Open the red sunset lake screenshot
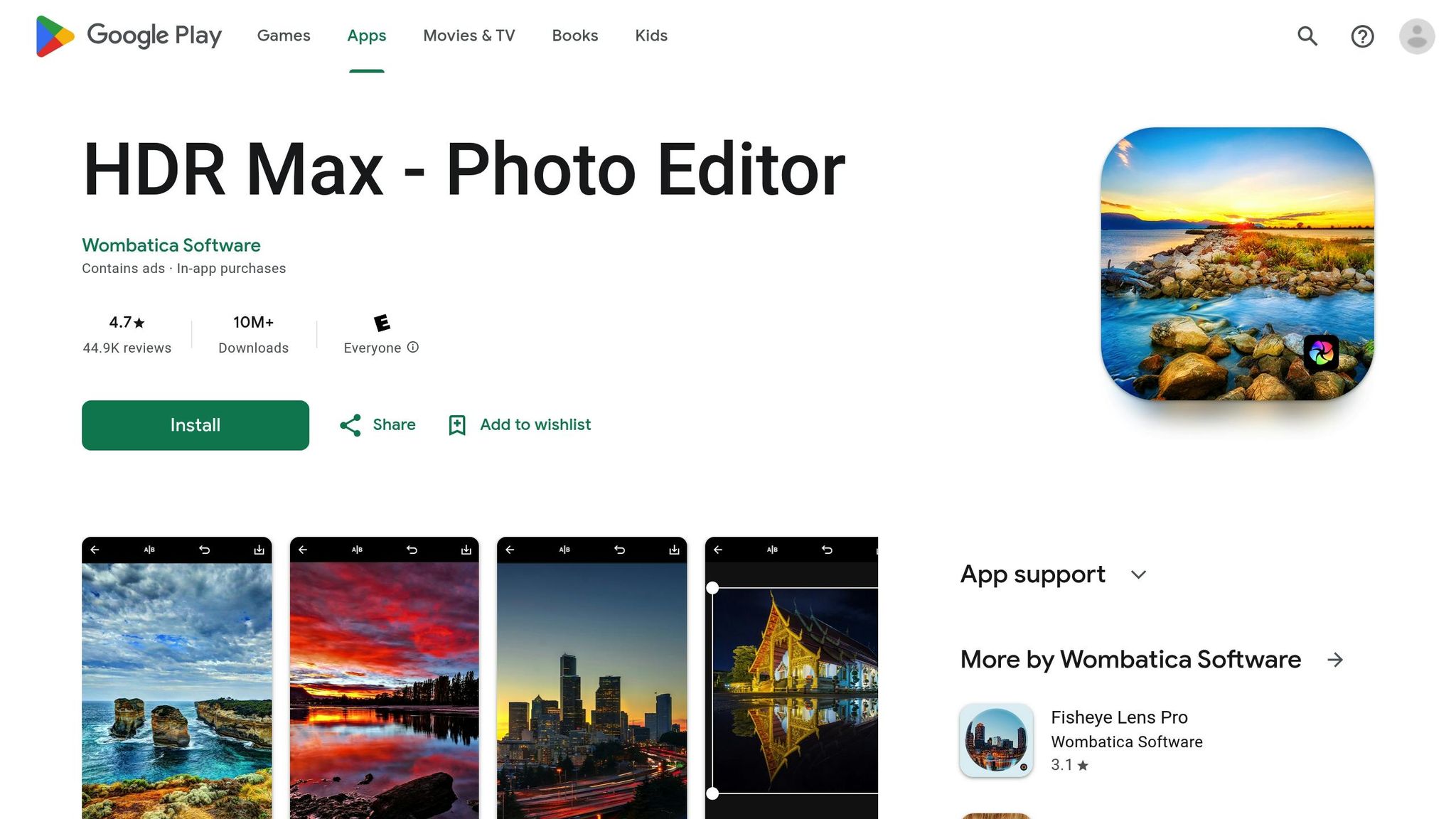This screenshot has height=819, width=1456. (x=385, y=678)
